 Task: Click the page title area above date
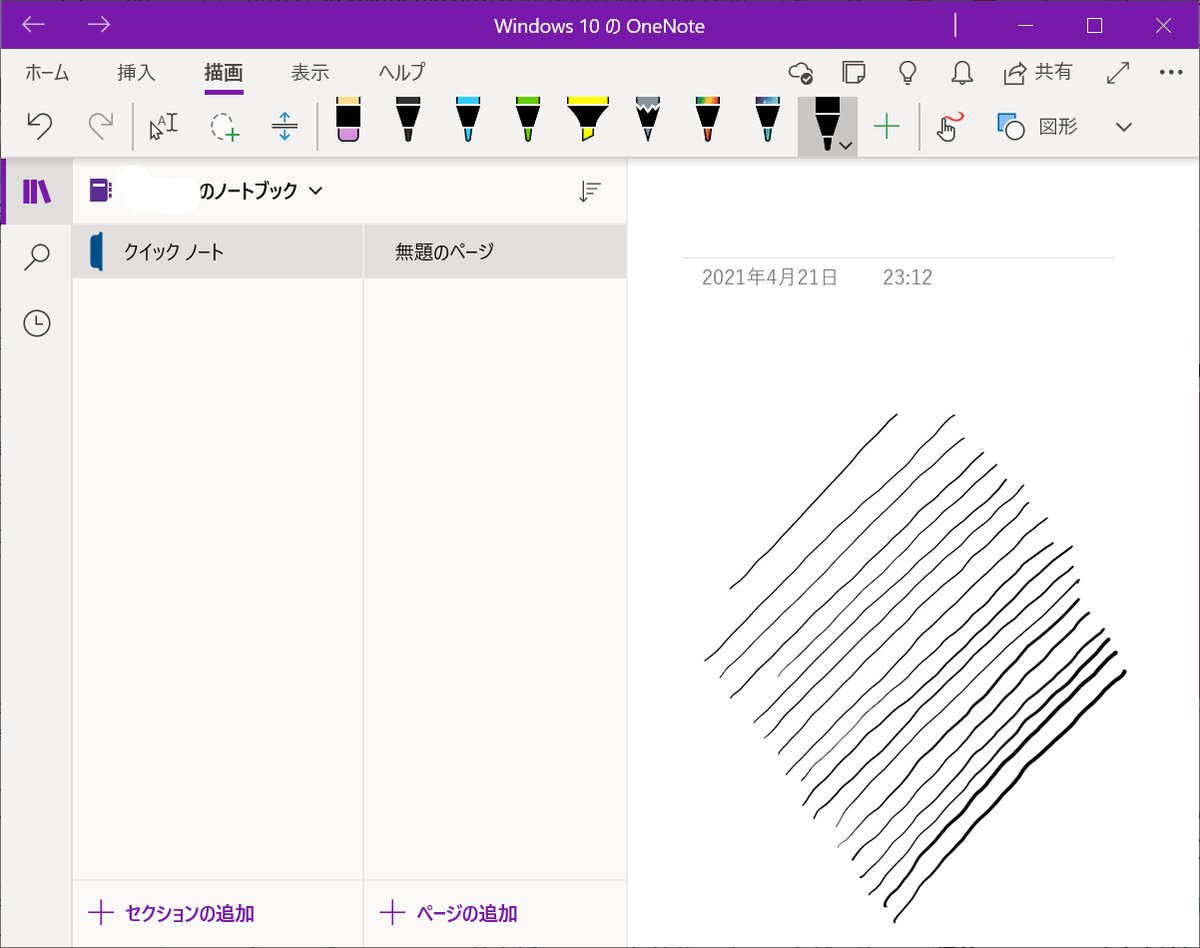point(898,235)
